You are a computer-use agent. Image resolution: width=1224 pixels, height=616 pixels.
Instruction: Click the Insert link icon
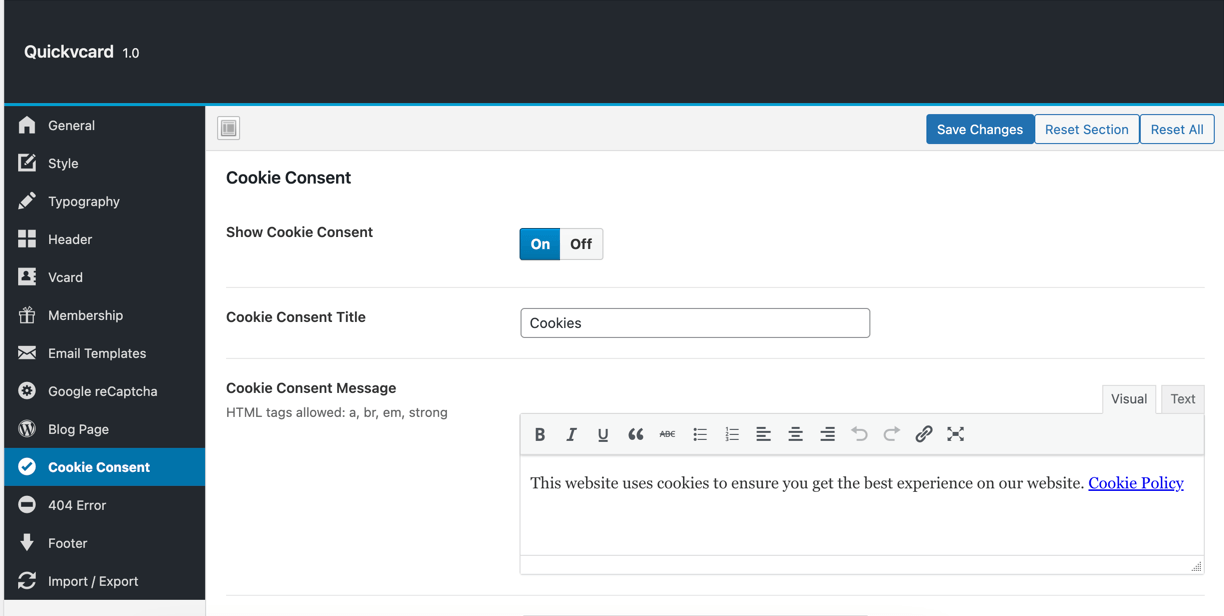point(923,434)
